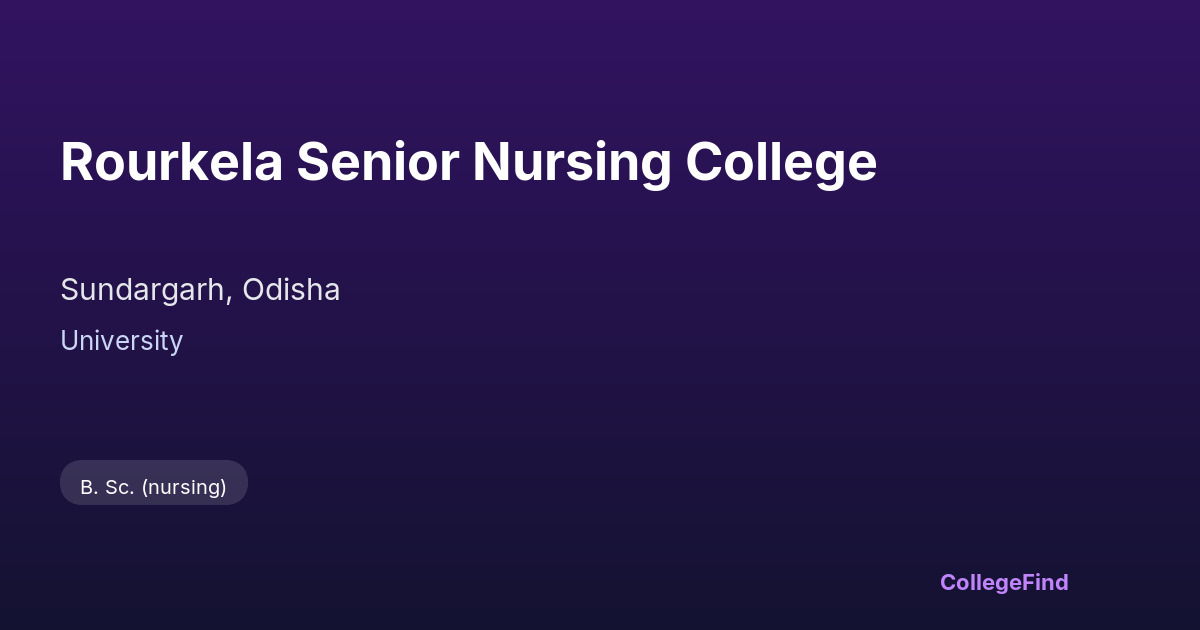Click "College" at the heading's end

(781, 162)
